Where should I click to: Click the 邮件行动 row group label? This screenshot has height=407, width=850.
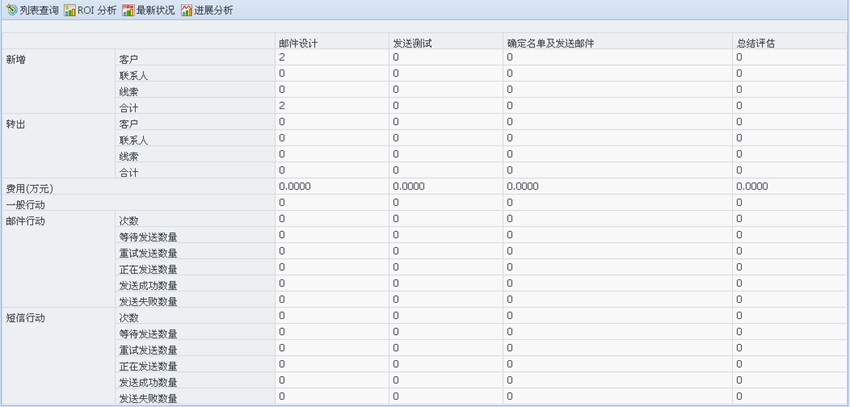[x=25, y=221]
